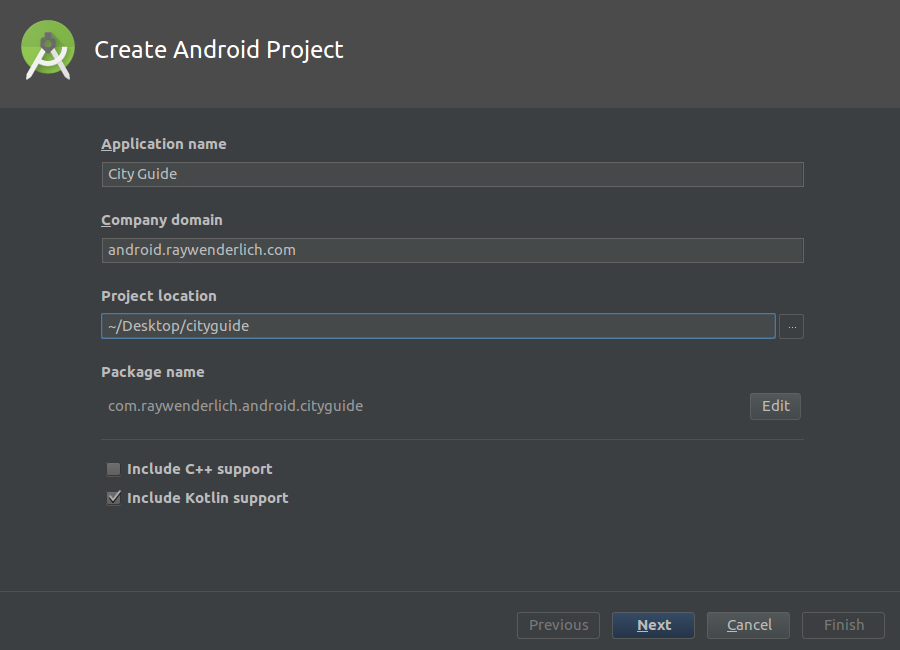Screen dimensions: 900x650
Task: Click the disabled Finish button
Action: click(843, 625)
